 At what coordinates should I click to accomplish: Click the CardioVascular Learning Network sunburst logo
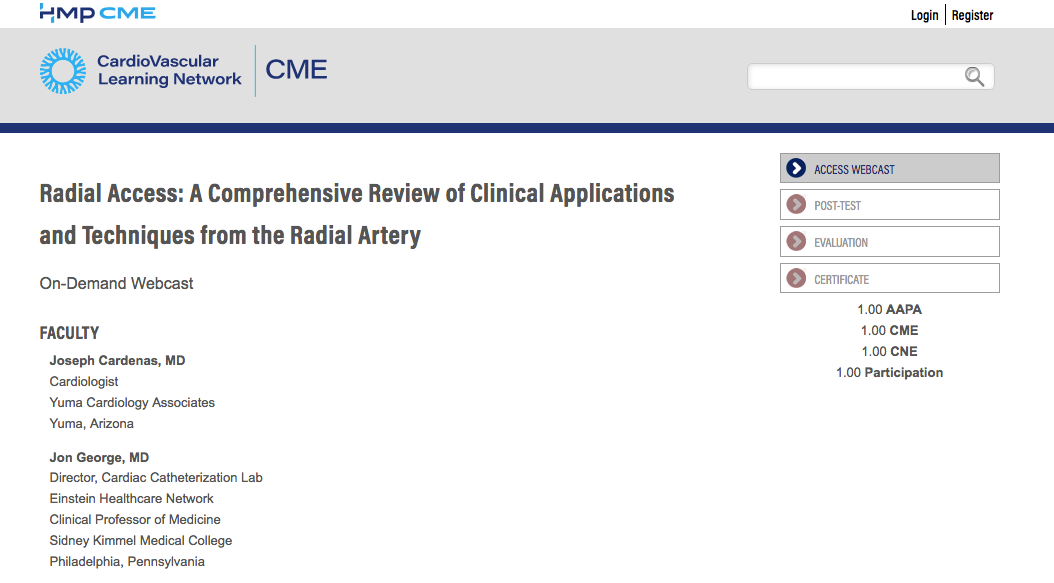63,71
